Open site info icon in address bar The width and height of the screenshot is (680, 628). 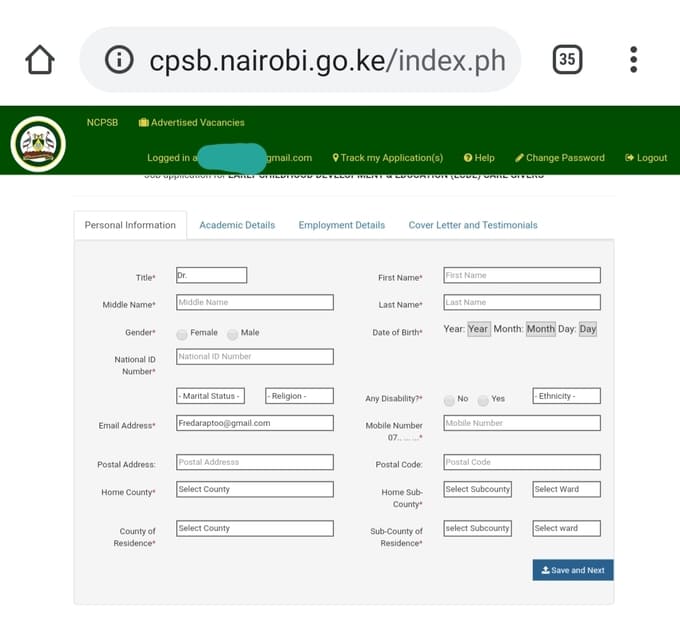[119, 59]
